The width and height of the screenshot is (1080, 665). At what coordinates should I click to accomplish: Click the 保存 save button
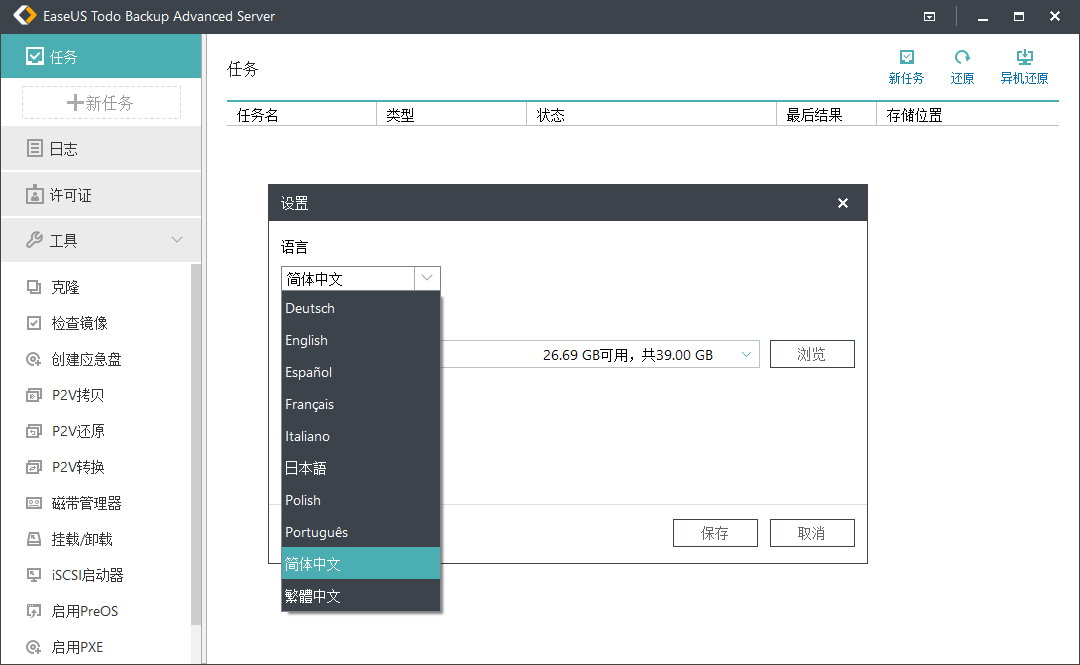(x=715, y=533)
